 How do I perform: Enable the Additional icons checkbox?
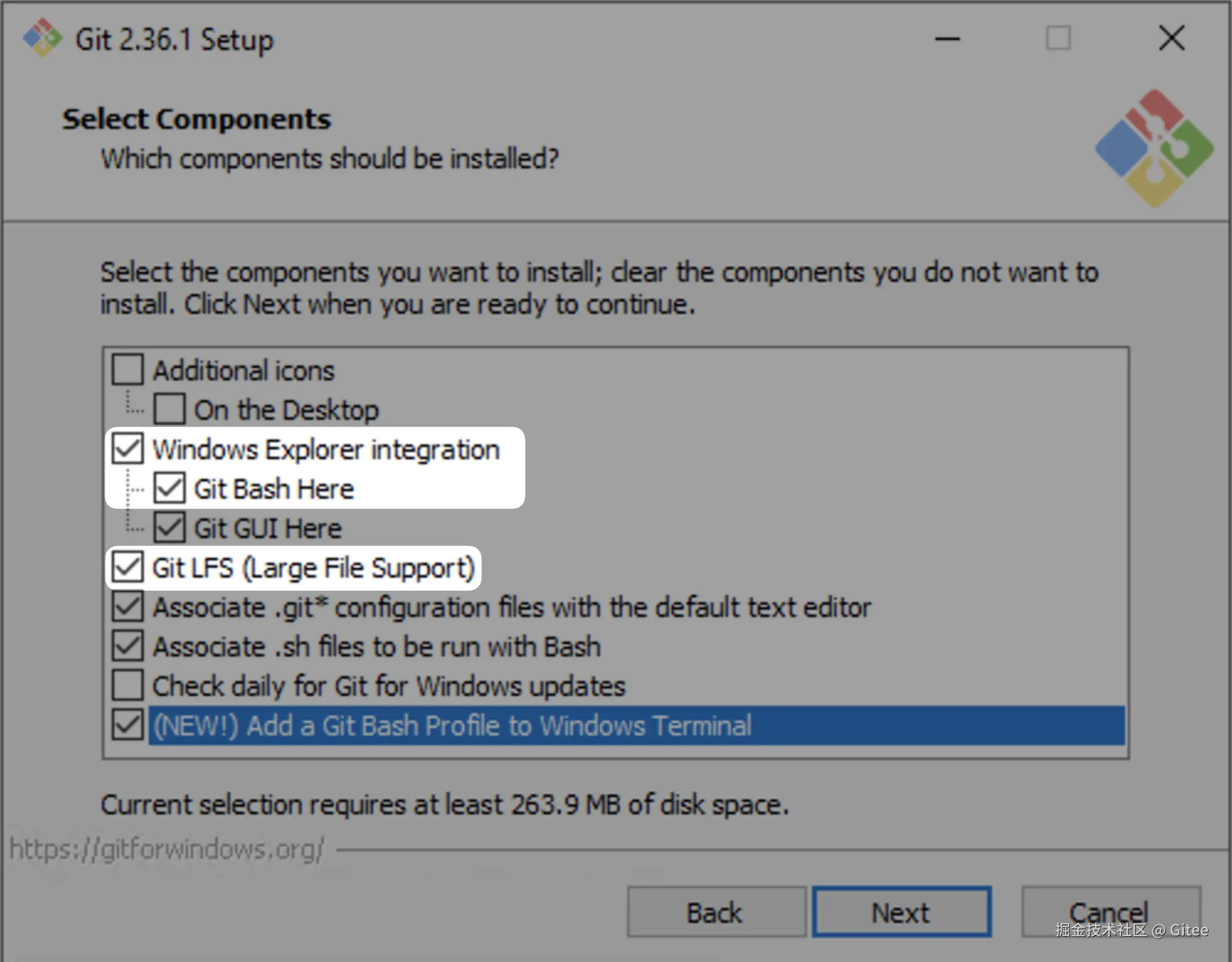128,370
